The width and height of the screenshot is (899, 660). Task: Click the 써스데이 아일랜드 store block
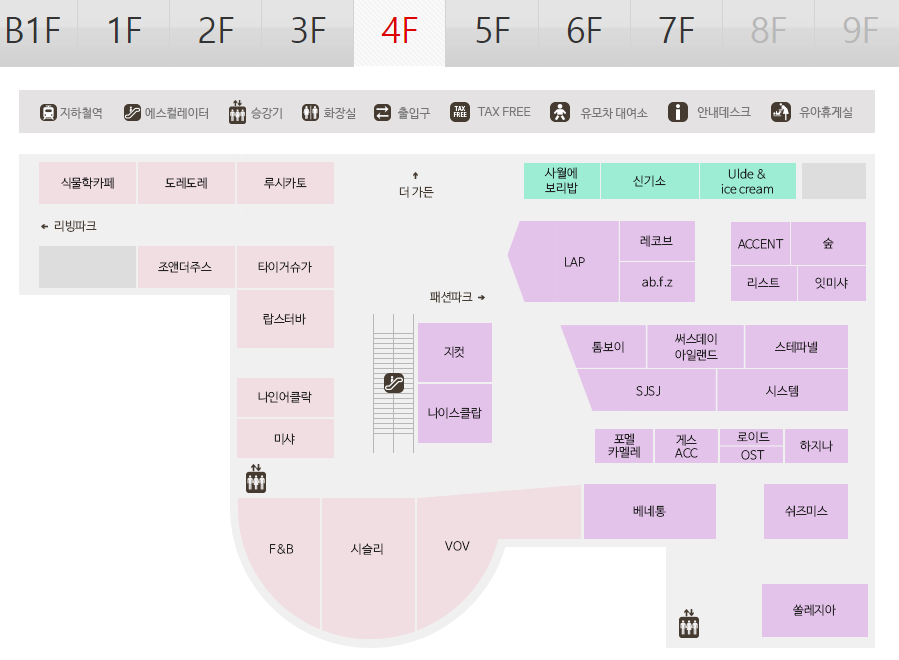pyautogui.click(x=695, y=347)
